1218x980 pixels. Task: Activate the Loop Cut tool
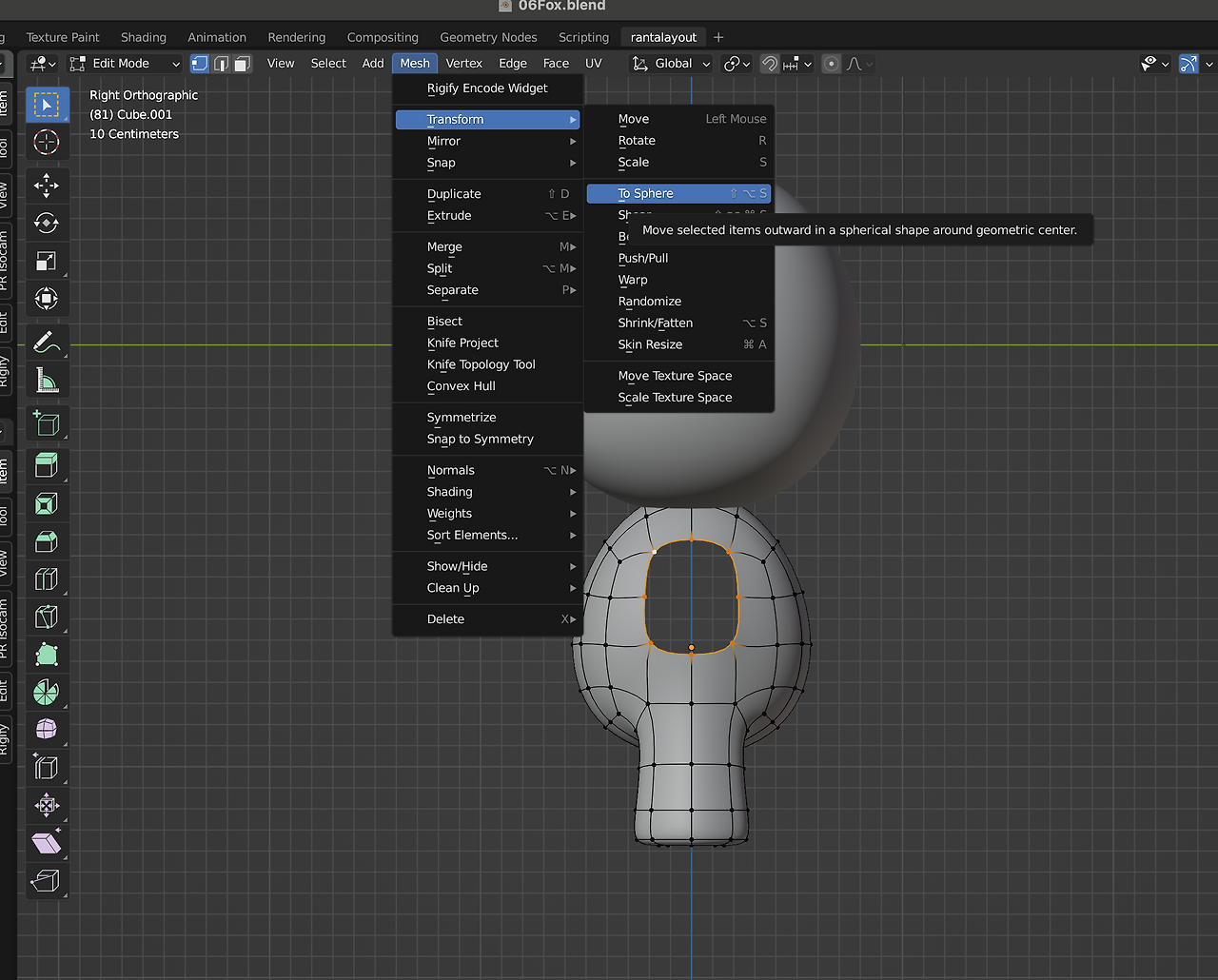pyautogui.click(x=46, y=579)
